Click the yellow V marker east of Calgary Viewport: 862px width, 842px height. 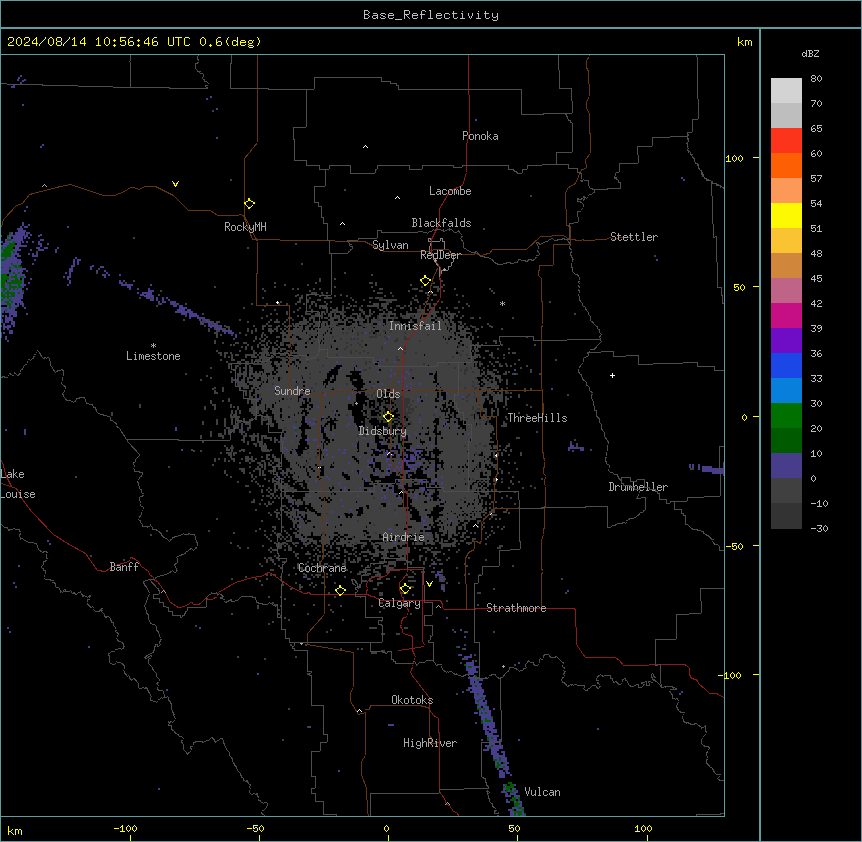pos(429,584)
